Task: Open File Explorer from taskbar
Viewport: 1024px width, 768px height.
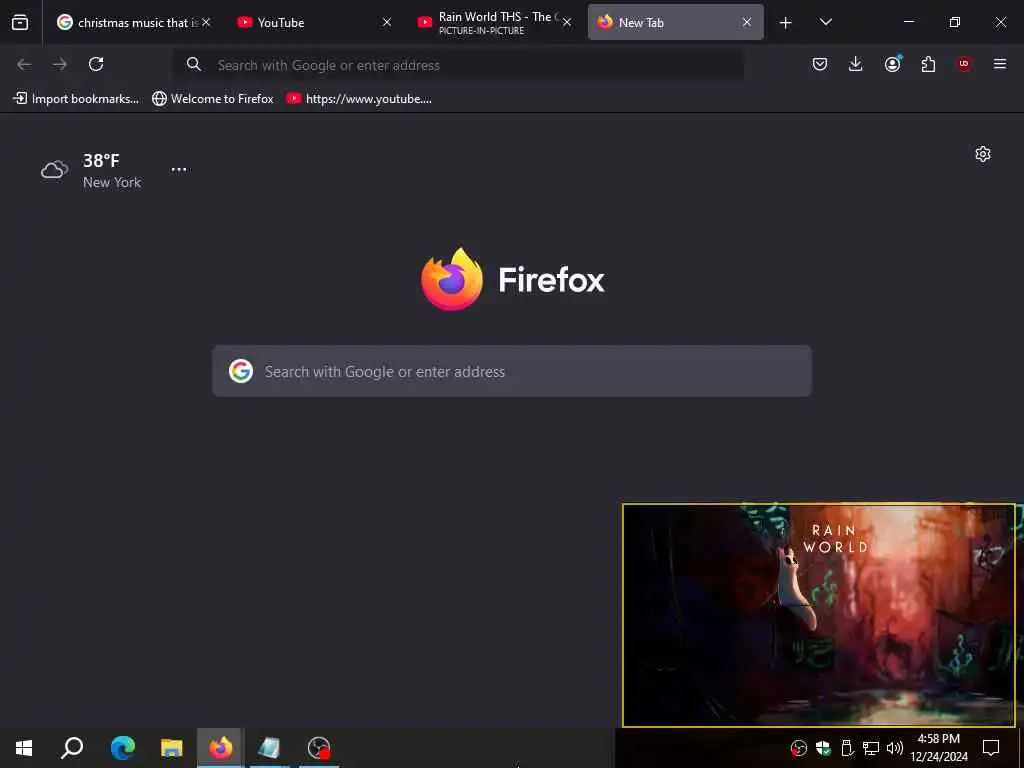Action: 172,748
